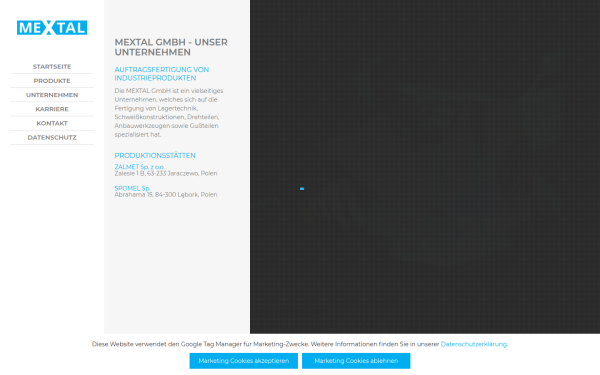Click the 'Die MEXTAL GmbH ist ein vielseitiges' paragraph

pos(169,112)
